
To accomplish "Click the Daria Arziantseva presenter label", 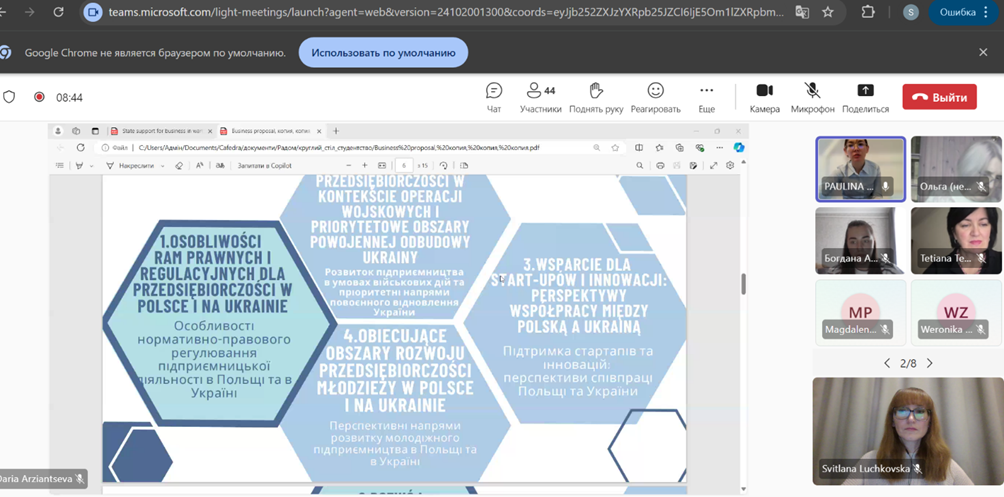I will coord(42,478).
